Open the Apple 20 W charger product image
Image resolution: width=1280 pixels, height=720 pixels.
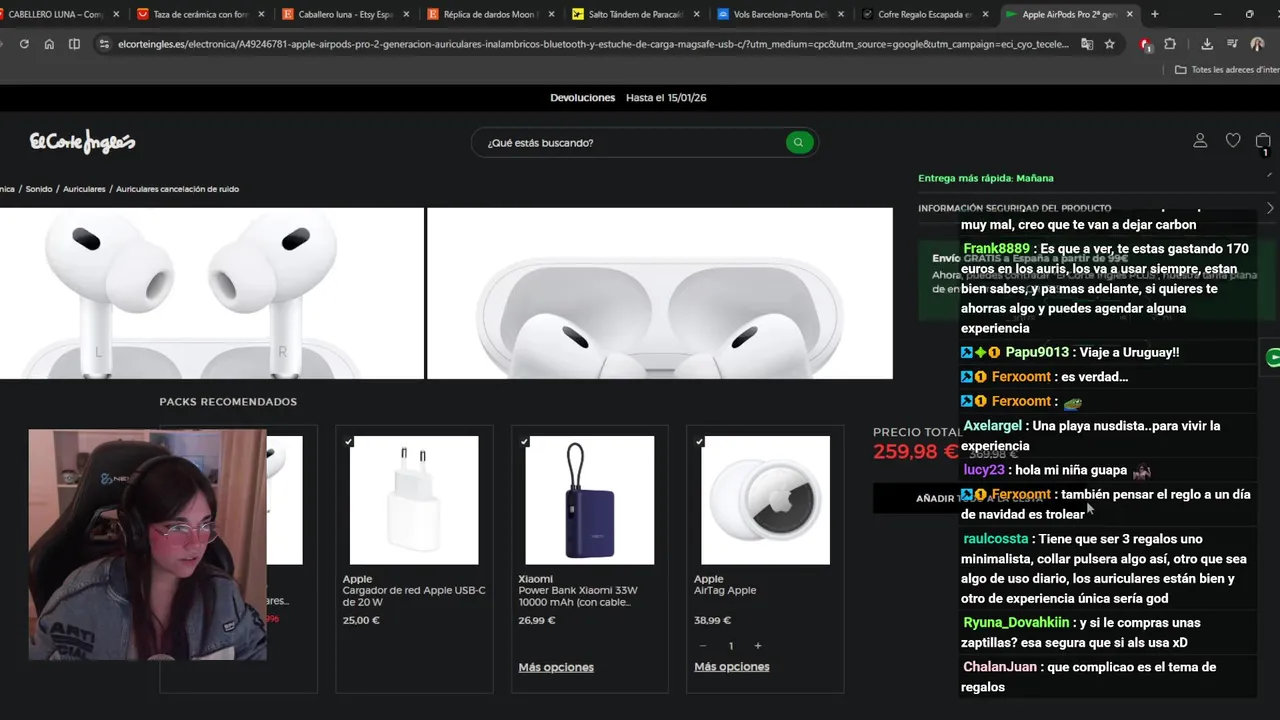click(414, 500)
